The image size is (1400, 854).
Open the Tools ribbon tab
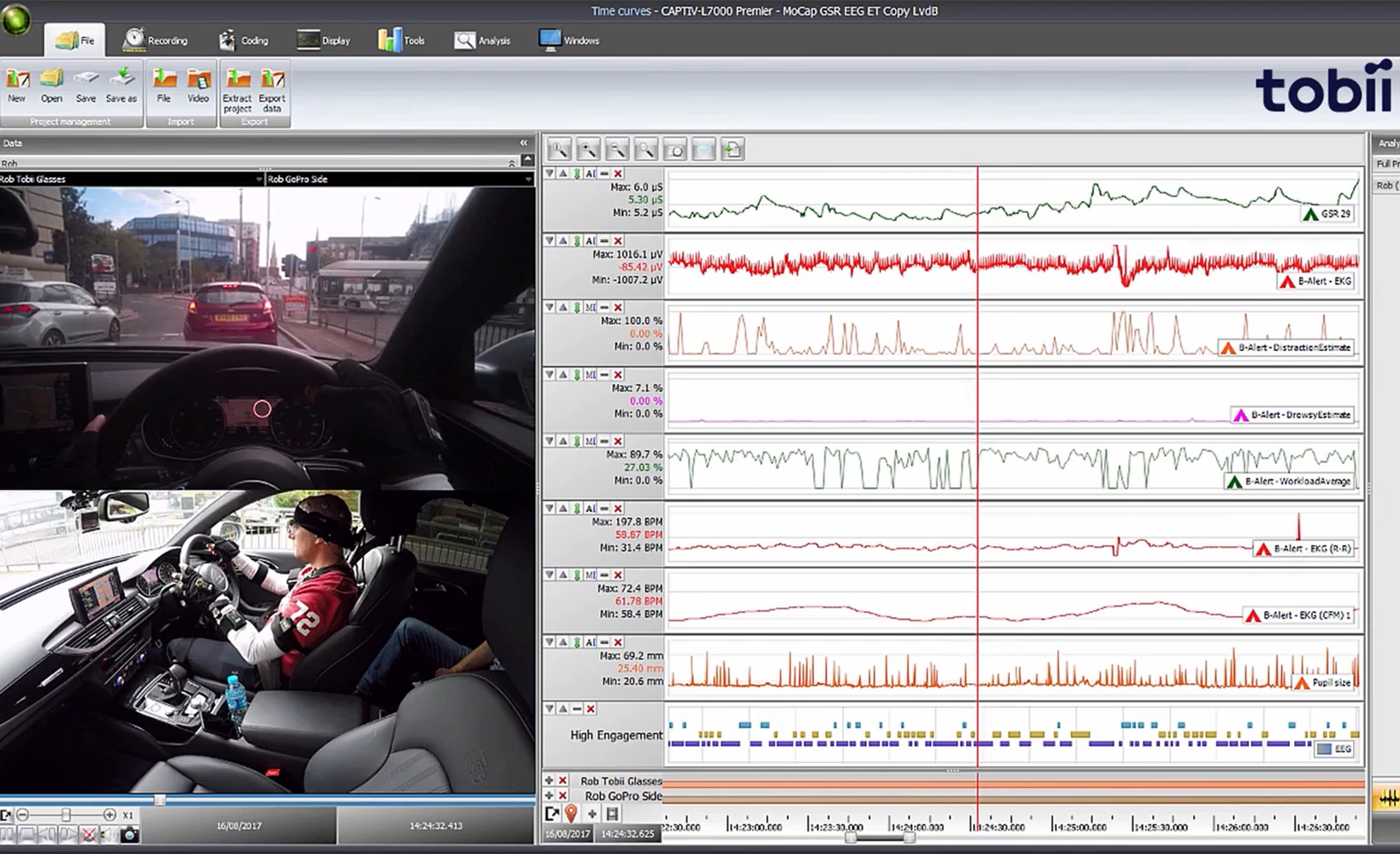click(x=402, y=40)
